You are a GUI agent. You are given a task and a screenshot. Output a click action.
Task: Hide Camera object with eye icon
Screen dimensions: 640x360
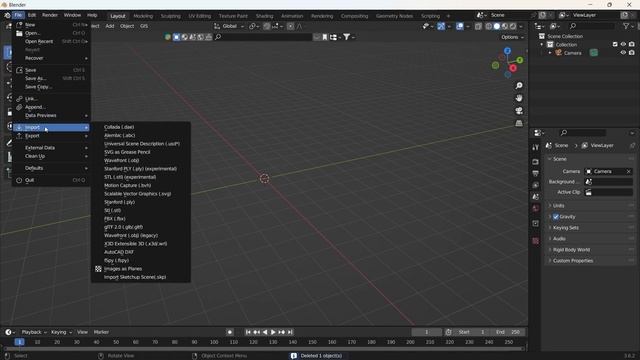pyautogui.click(x=623, y=53)
